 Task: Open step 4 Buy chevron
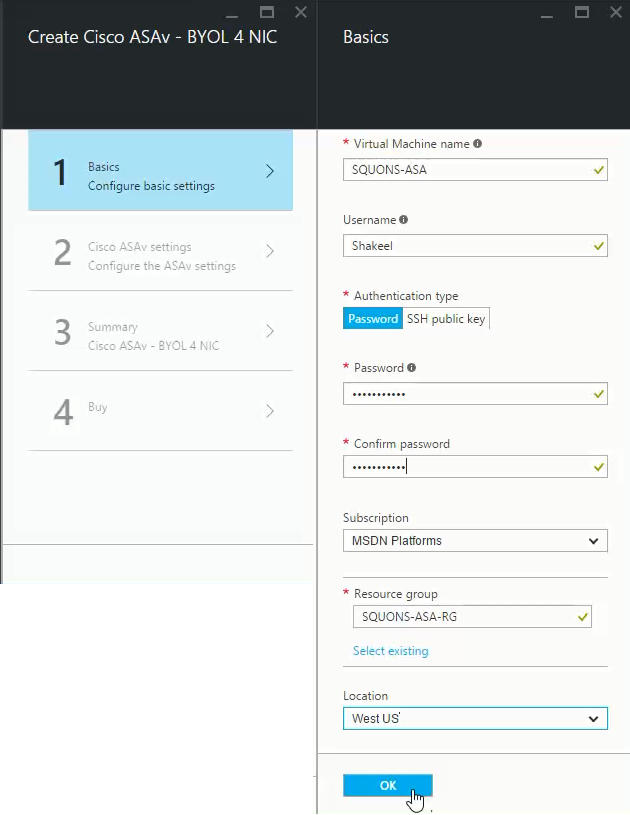click(270, 411)
